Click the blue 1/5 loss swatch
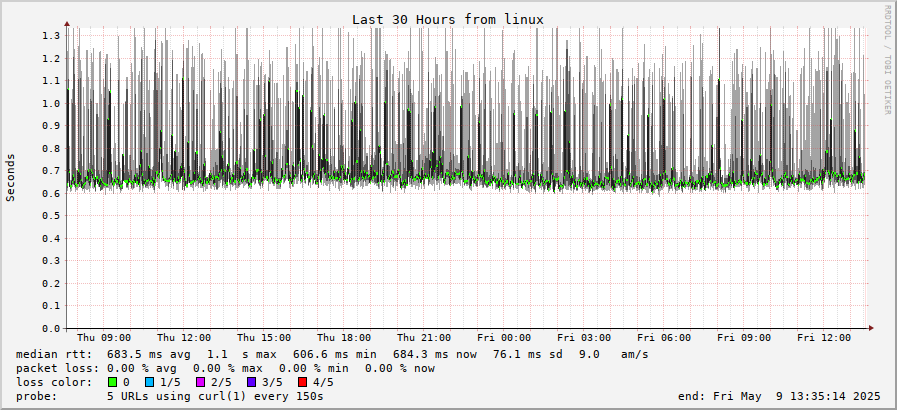Image resolution: width=897 pixels, height=410 pixels. coord(151,382)
